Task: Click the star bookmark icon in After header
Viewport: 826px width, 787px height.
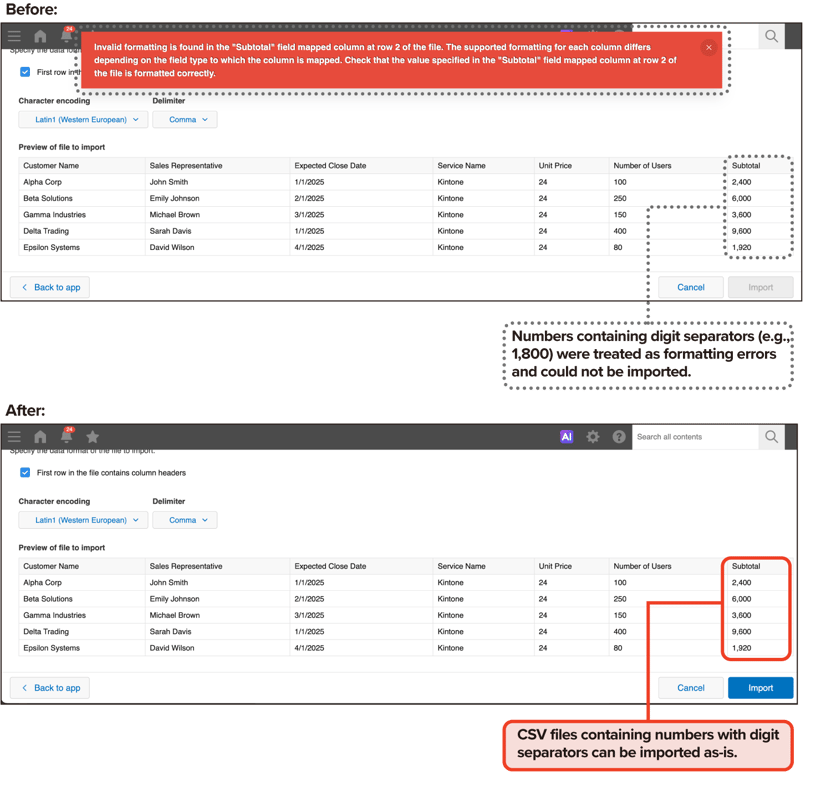Action: 93,437
